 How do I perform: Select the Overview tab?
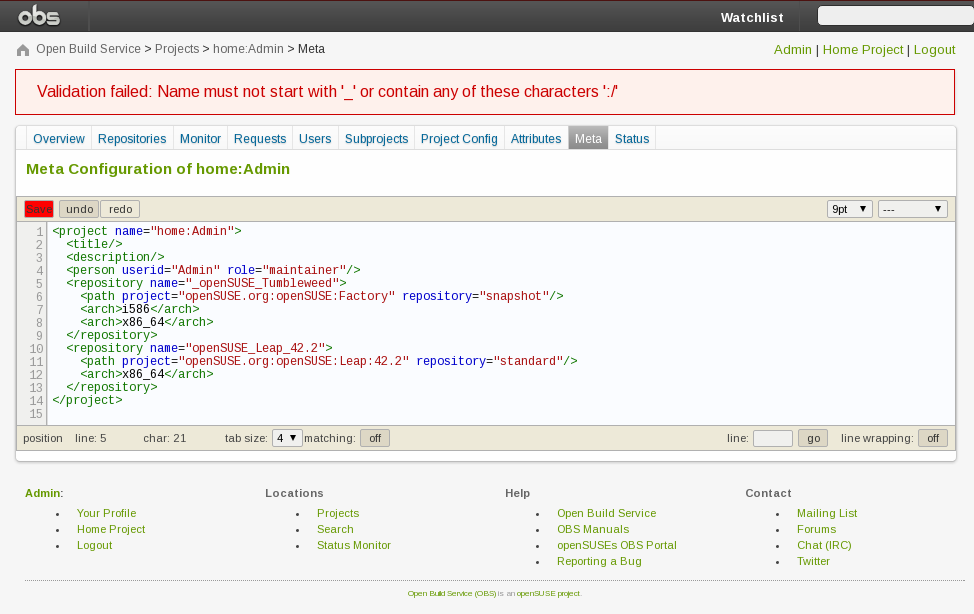point(58,138)
